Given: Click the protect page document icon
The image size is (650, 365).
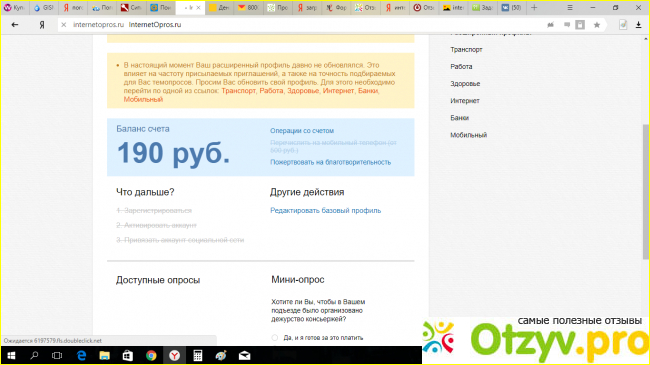Looking at the screenshot, I should coord(623,25).
